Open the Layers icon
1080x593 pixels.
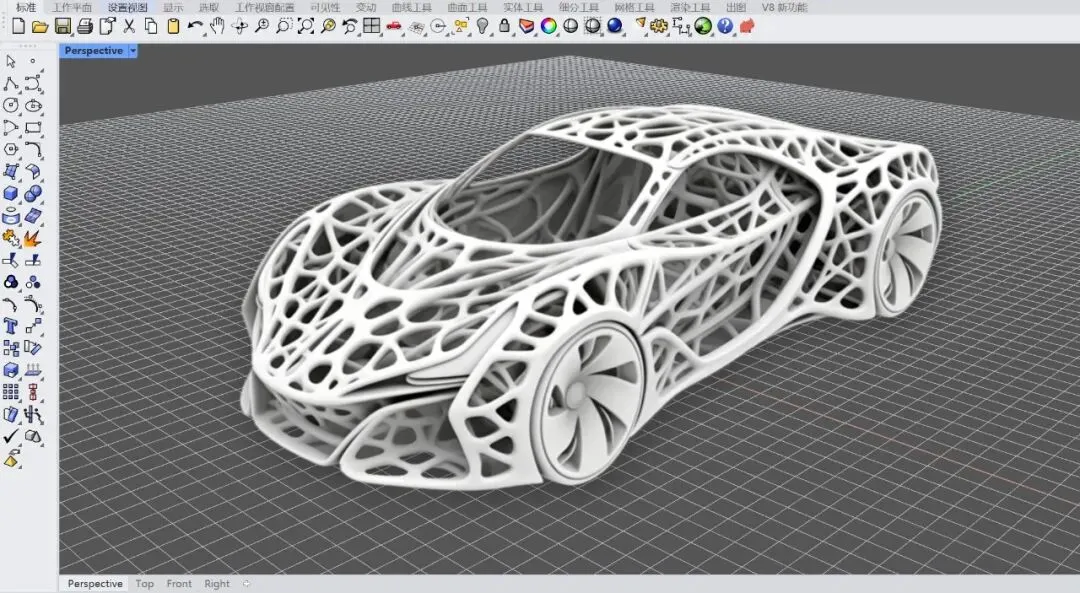(527, 26)
